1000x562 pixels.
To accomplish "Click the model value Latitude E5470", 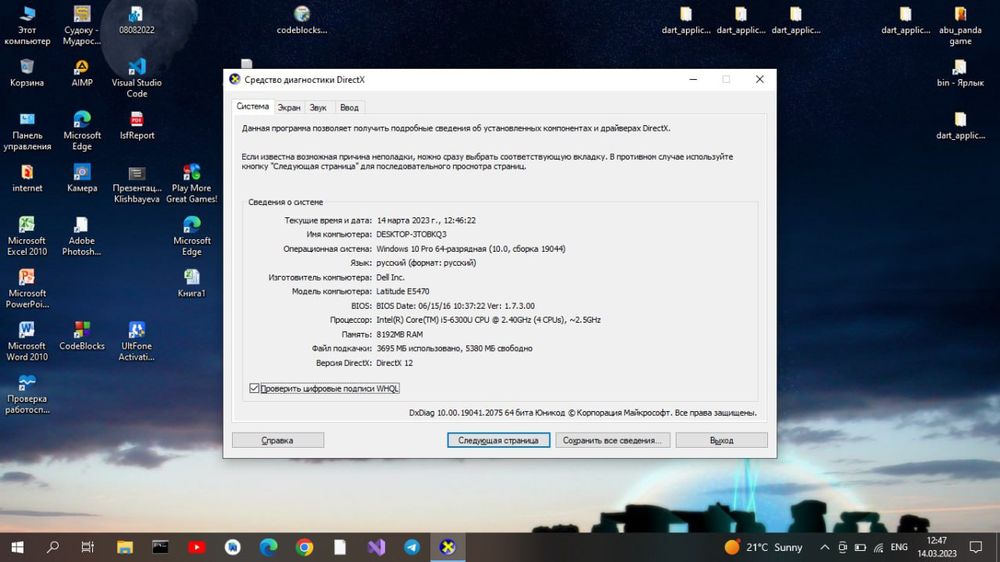I will point(402,291).
